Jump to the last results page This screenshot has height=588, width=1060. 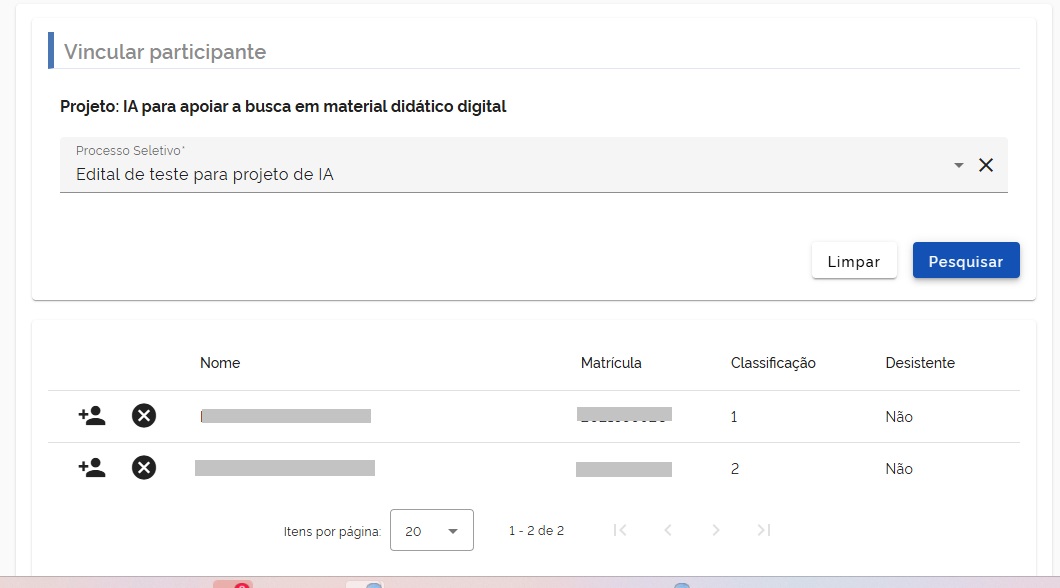point(764,530)
